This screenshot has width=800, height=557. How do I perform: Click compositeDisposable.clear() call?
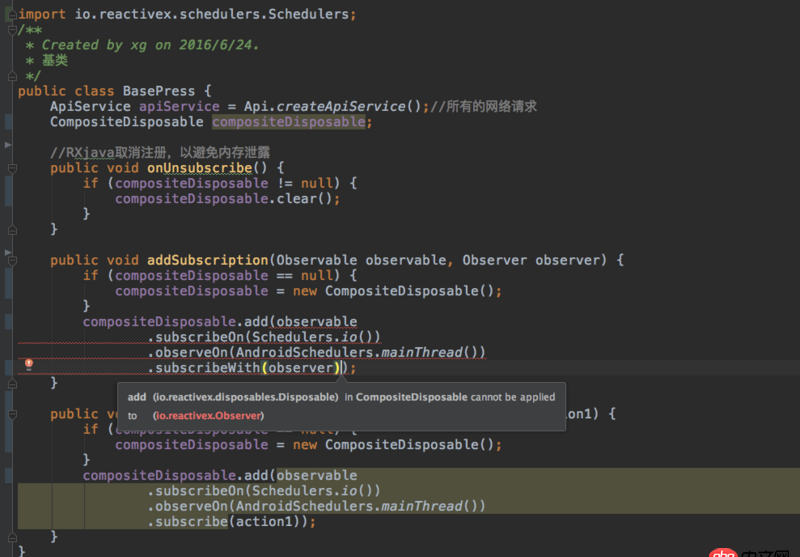click(227, 198)
